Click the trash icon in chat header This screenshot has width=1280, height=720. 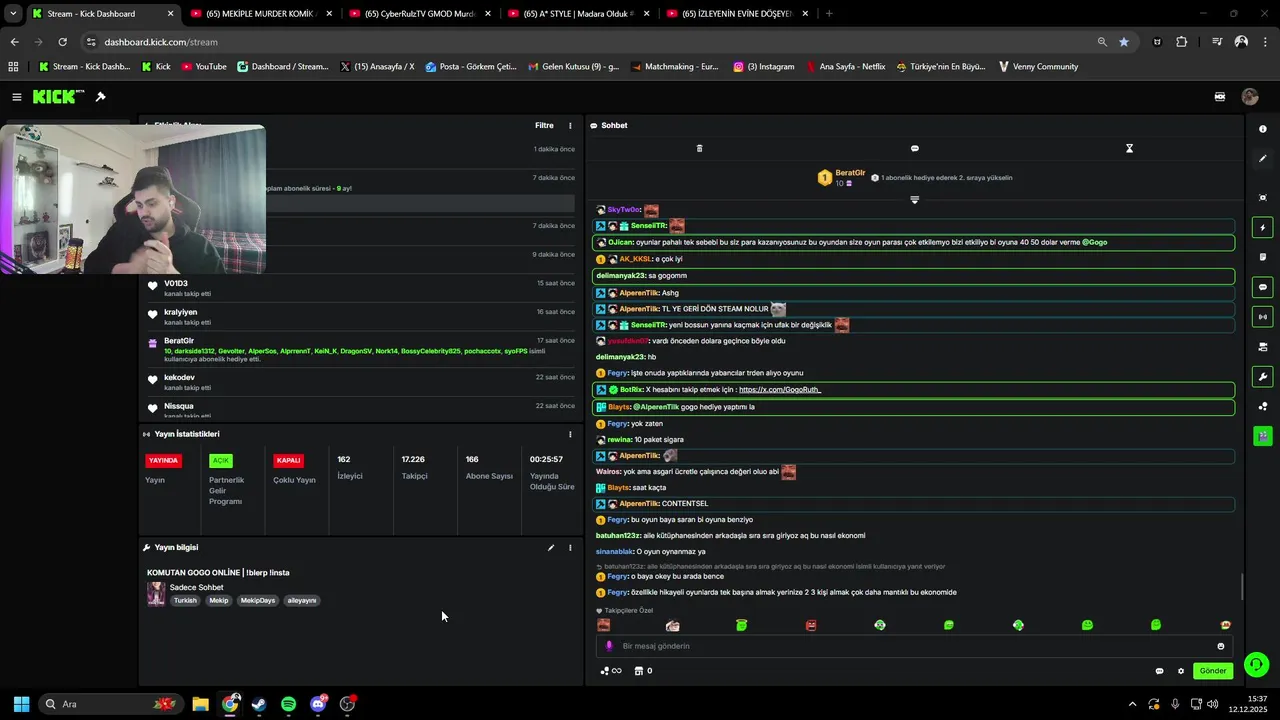pos(699,148)
